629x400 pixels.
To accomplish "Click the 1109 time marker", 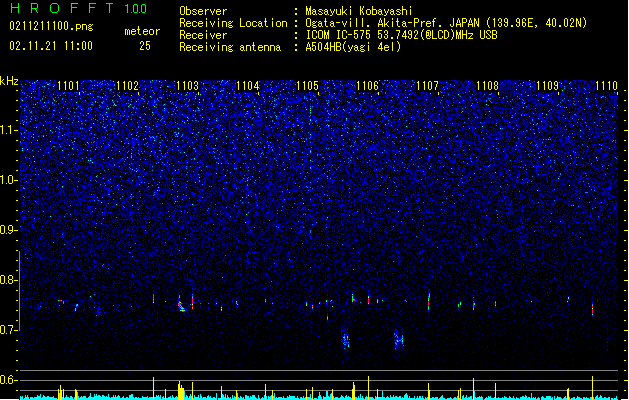I will pos(548,85).
